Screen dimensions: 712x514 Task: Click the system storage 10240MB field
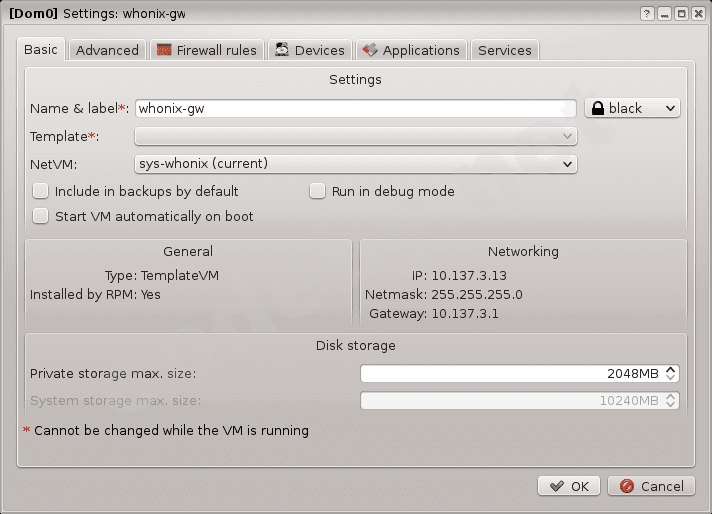click(519, 400)
